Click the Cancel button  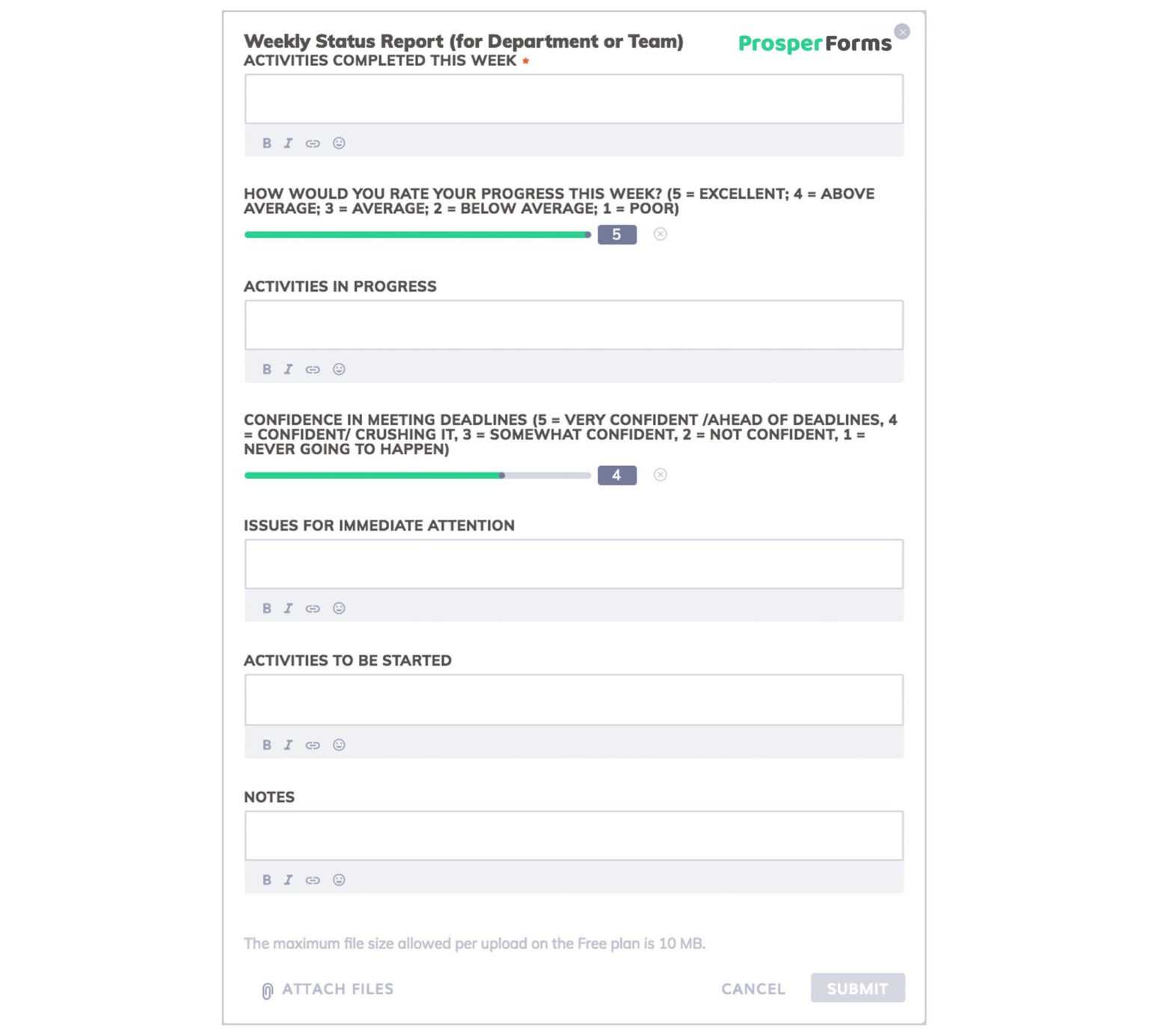752,988
